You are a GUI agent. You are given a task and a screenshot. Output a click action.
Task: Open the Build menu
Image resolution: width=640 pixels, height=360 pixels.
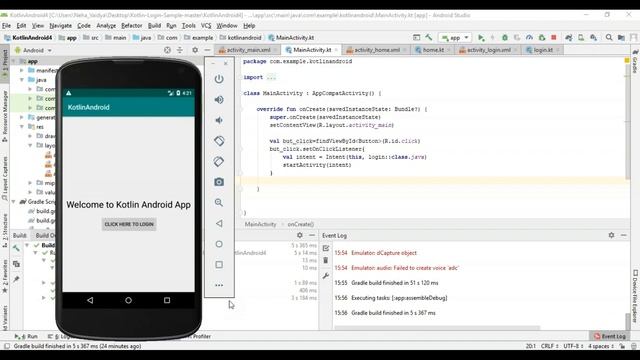[154, 25]
